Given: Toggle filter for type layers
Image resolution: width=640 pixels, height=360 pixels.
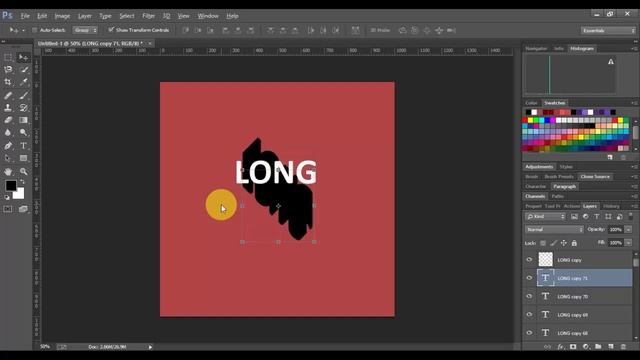Looking at the screenshot, I should tap(597, 217).
